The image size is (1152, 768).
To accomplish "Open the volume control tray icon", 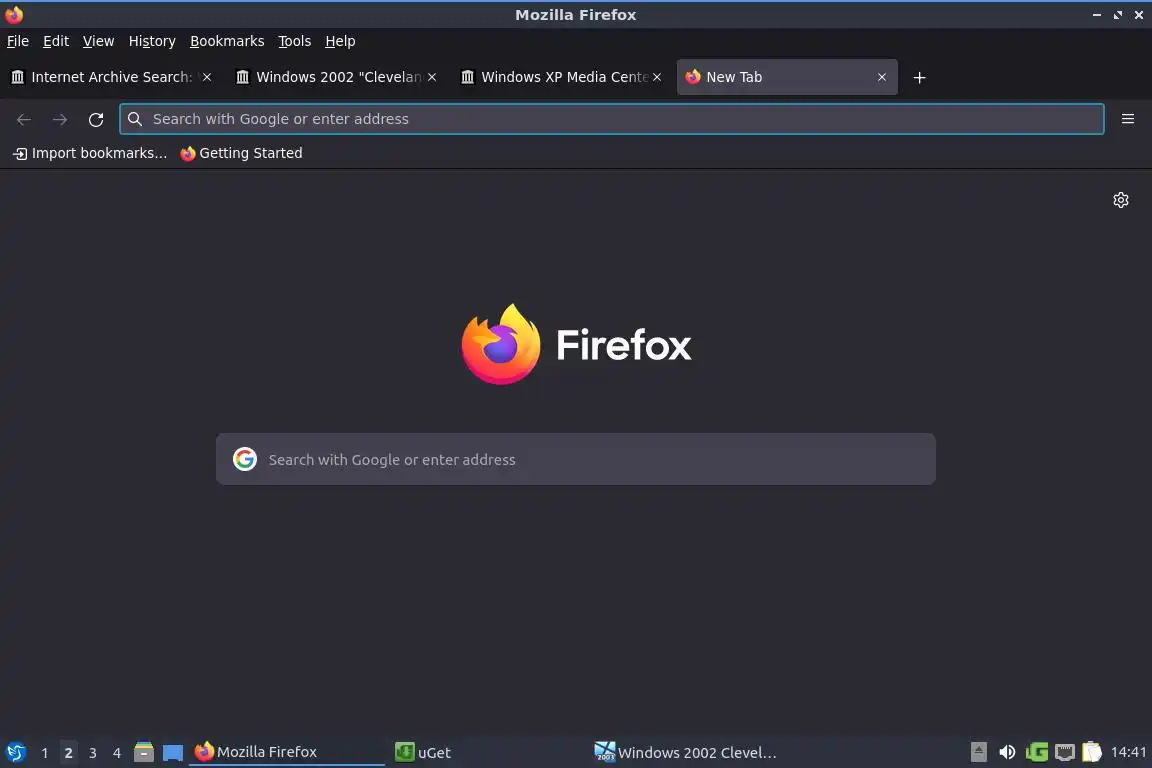I will pyautogui.click(x=1007, y=752).
